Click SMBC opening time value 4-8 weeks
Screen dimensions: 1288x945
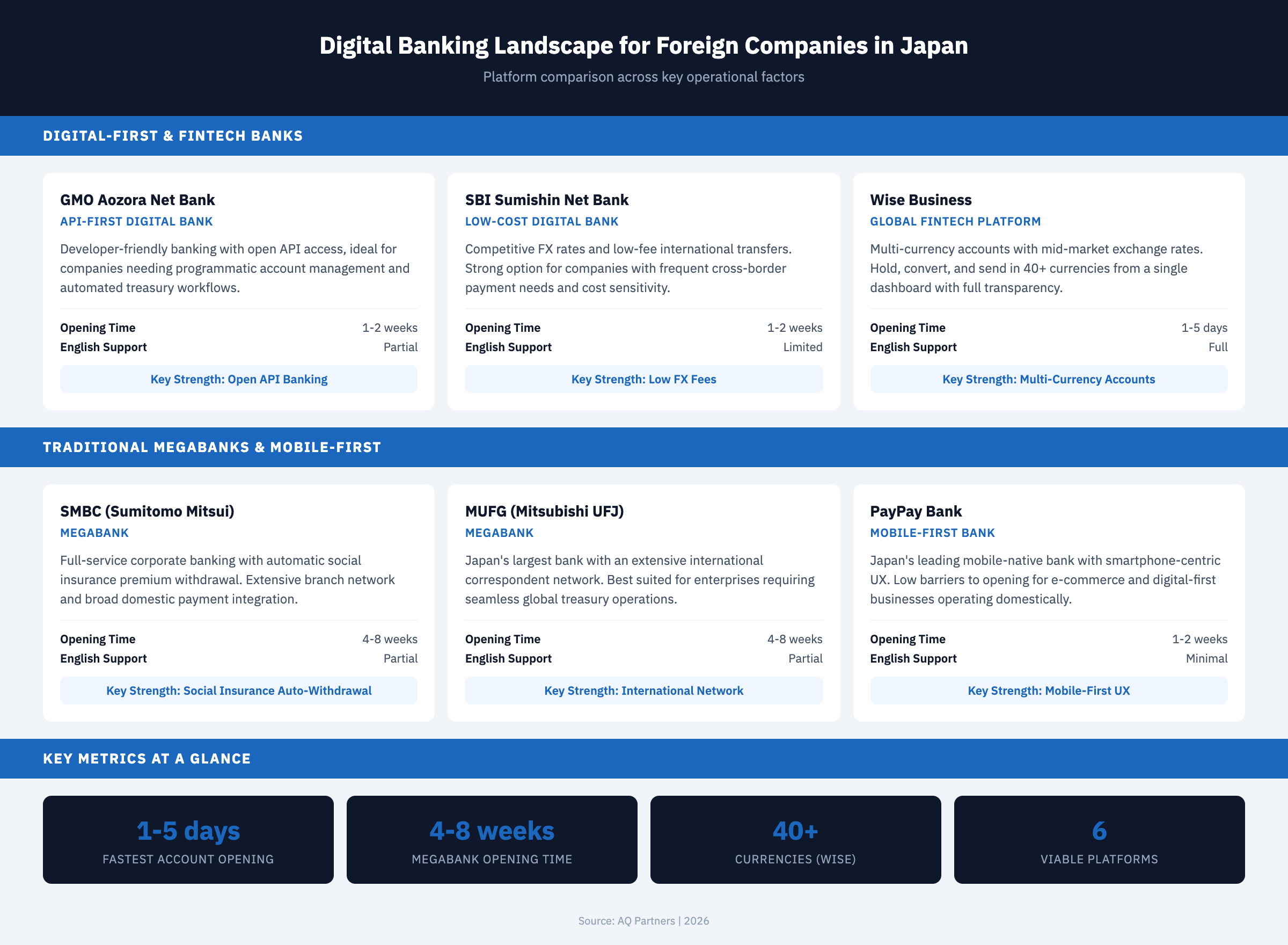point(390,639)
